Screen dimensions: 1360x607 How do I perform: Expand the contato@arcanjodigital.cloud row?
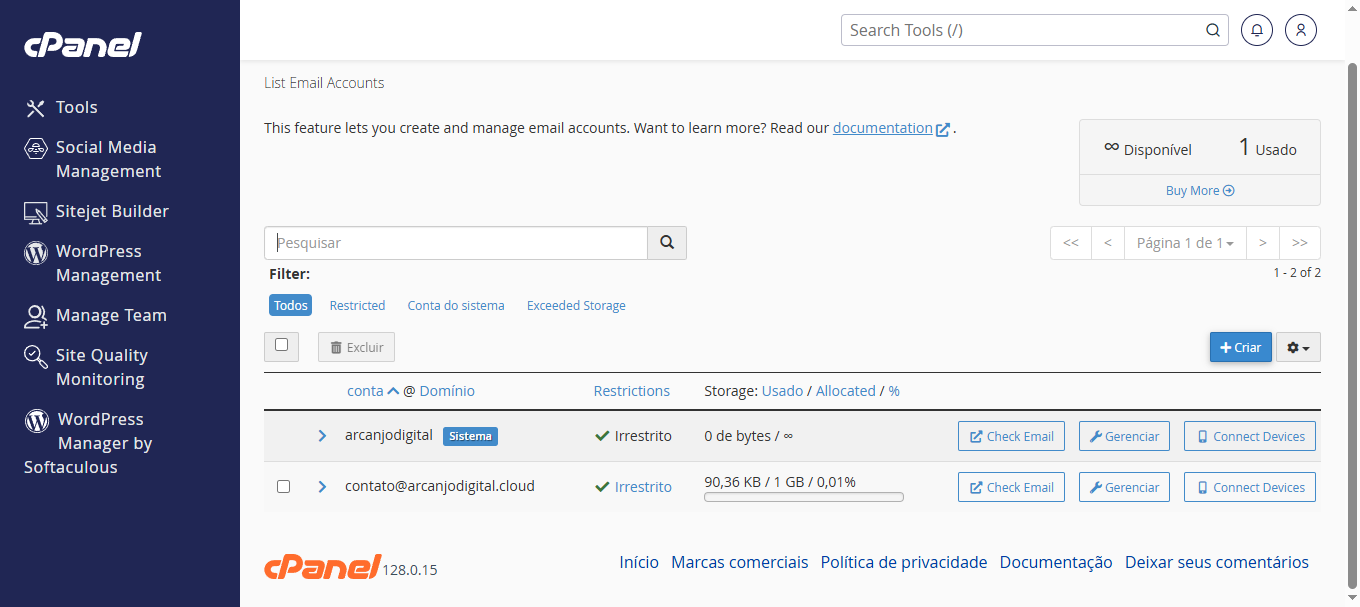[x=322, y=487]
